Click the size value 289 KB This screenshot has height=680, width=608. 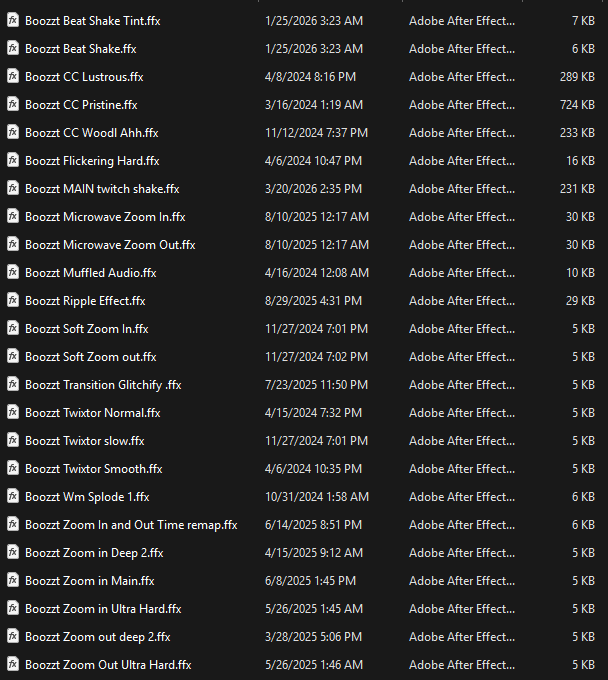577,77
